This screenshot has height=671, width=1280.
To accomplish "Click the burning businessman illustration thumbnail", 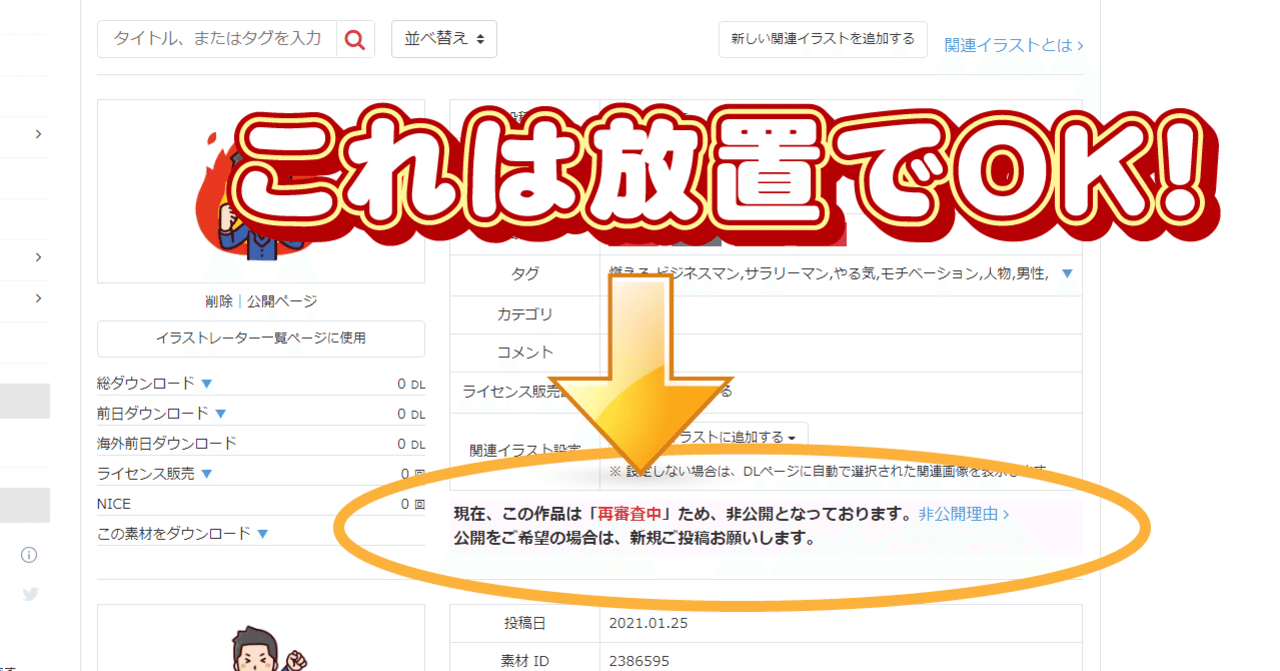I will click(x=260, y=190).
